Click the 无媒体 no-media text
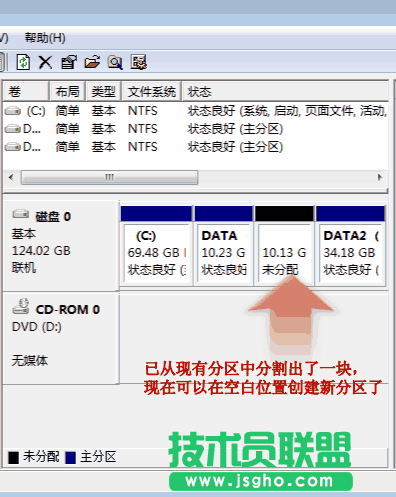 [30, 361]
